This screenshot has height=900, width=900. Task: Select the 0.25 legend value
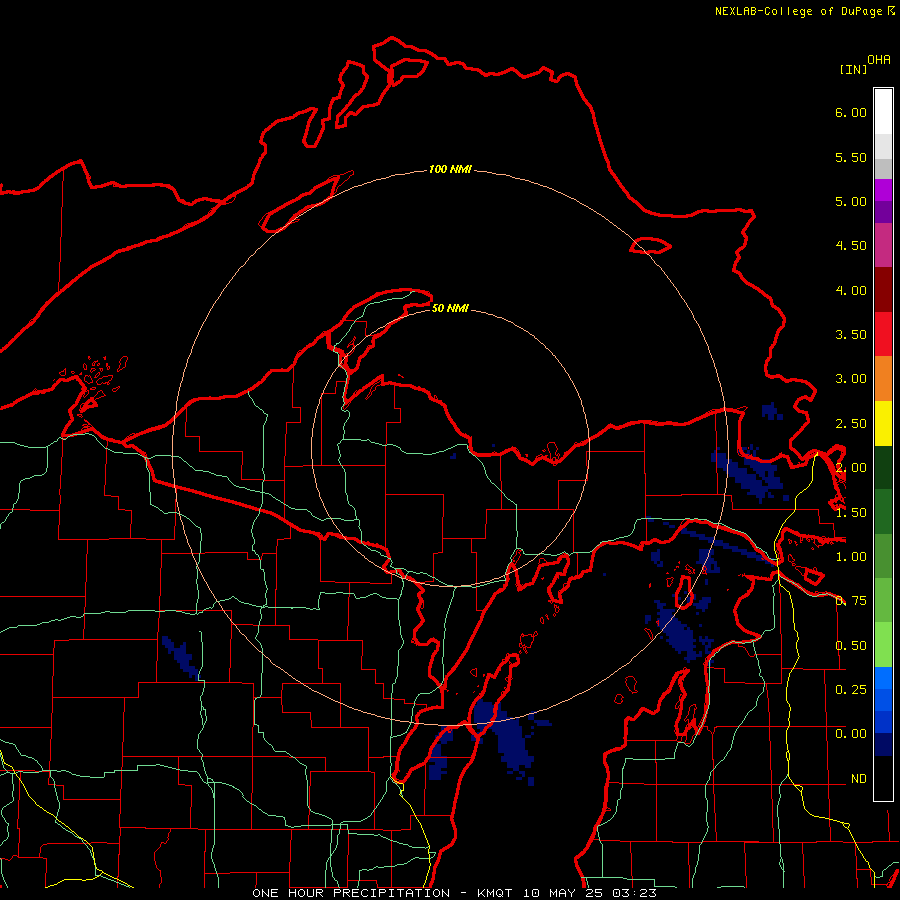tap(851, 689)
